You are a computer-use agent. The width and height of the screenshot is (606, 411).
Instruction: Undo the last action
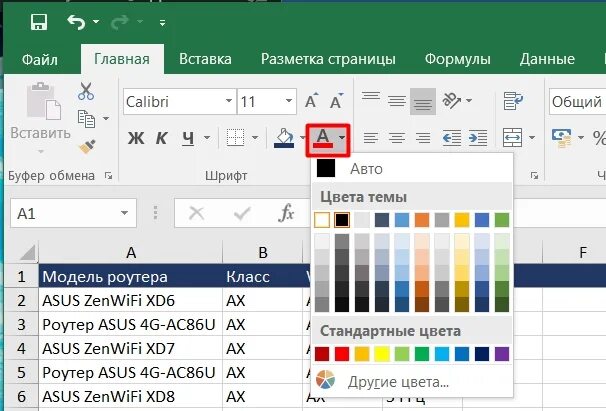pos(76,22)
